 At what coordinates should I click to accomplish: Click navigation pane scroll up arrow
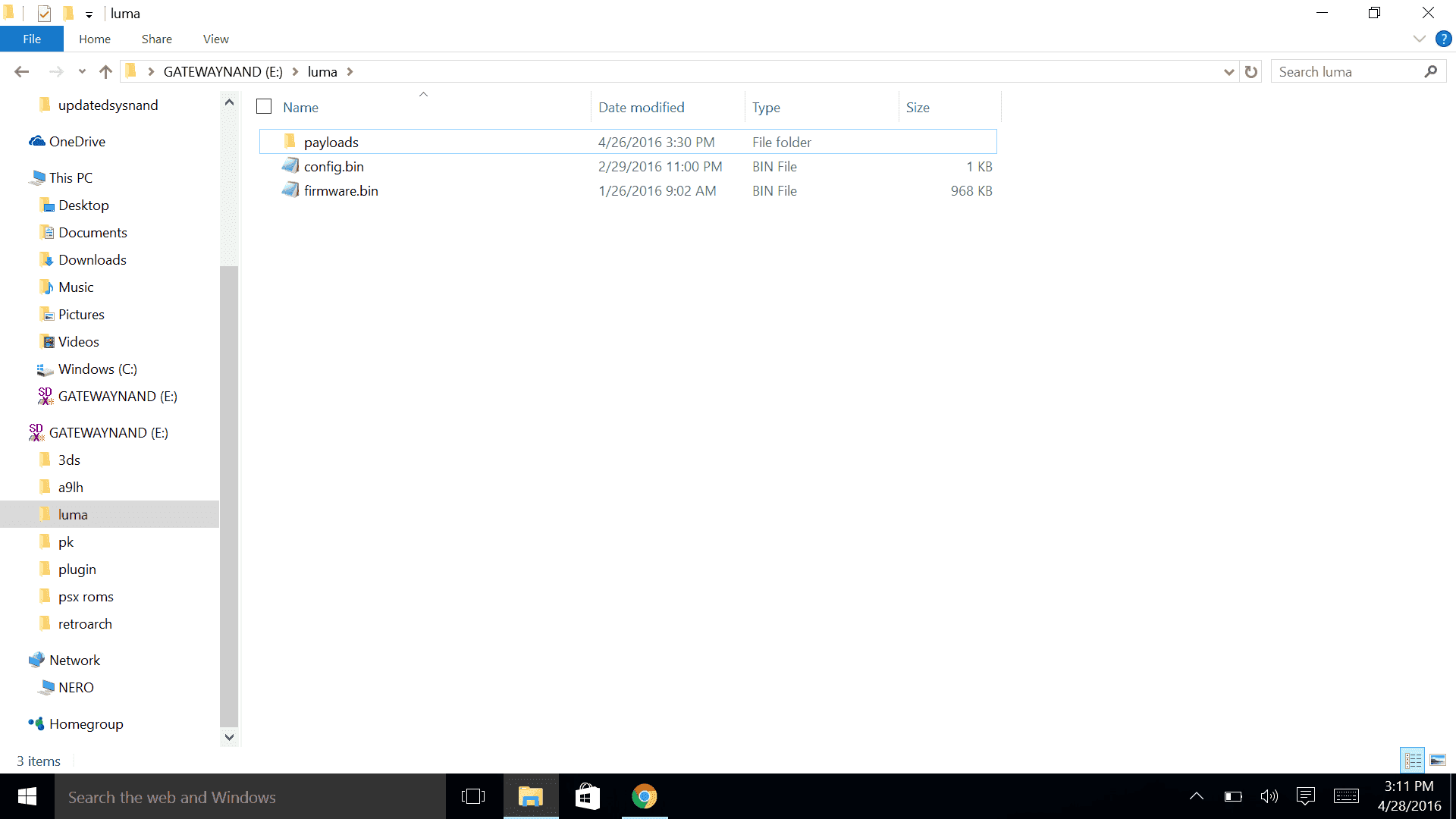pos(229,102)
